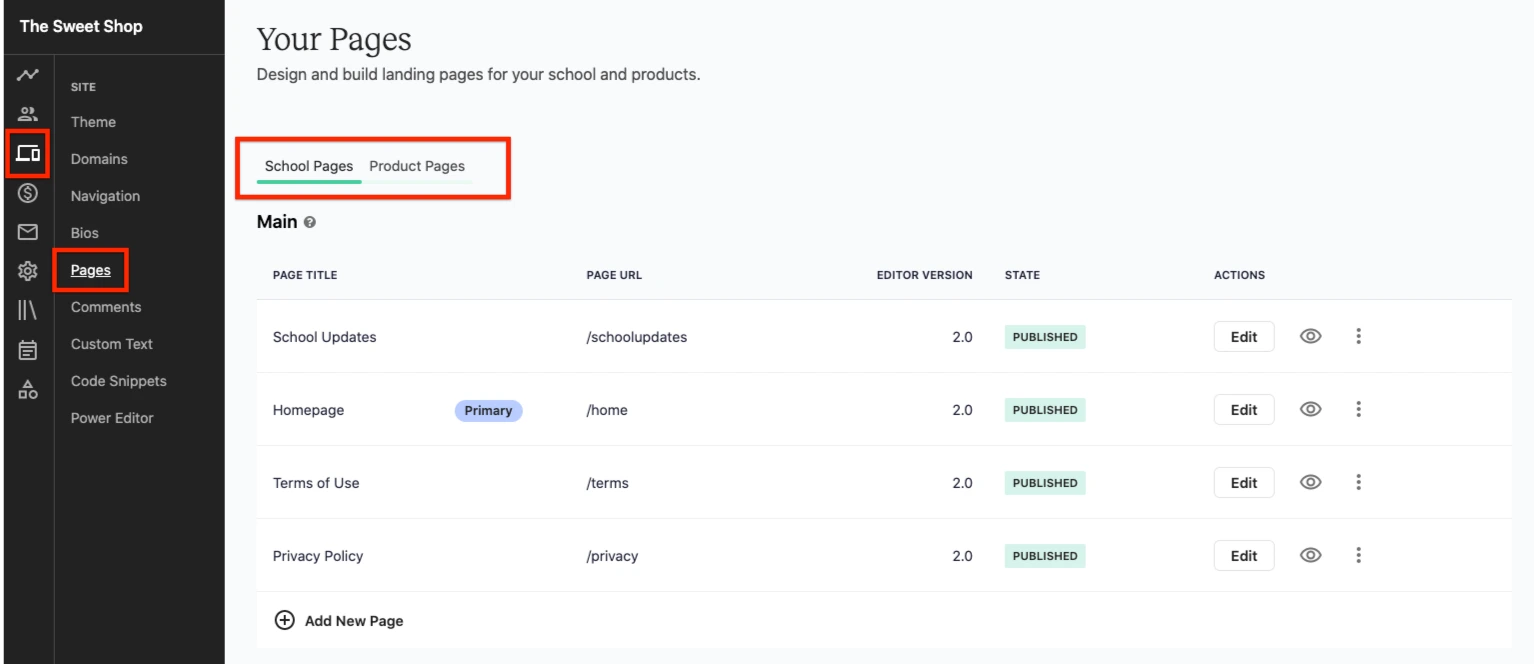Viewport: 1534px width, 664px height.
Task: Edit the Homepage page
Action: 1244,409
